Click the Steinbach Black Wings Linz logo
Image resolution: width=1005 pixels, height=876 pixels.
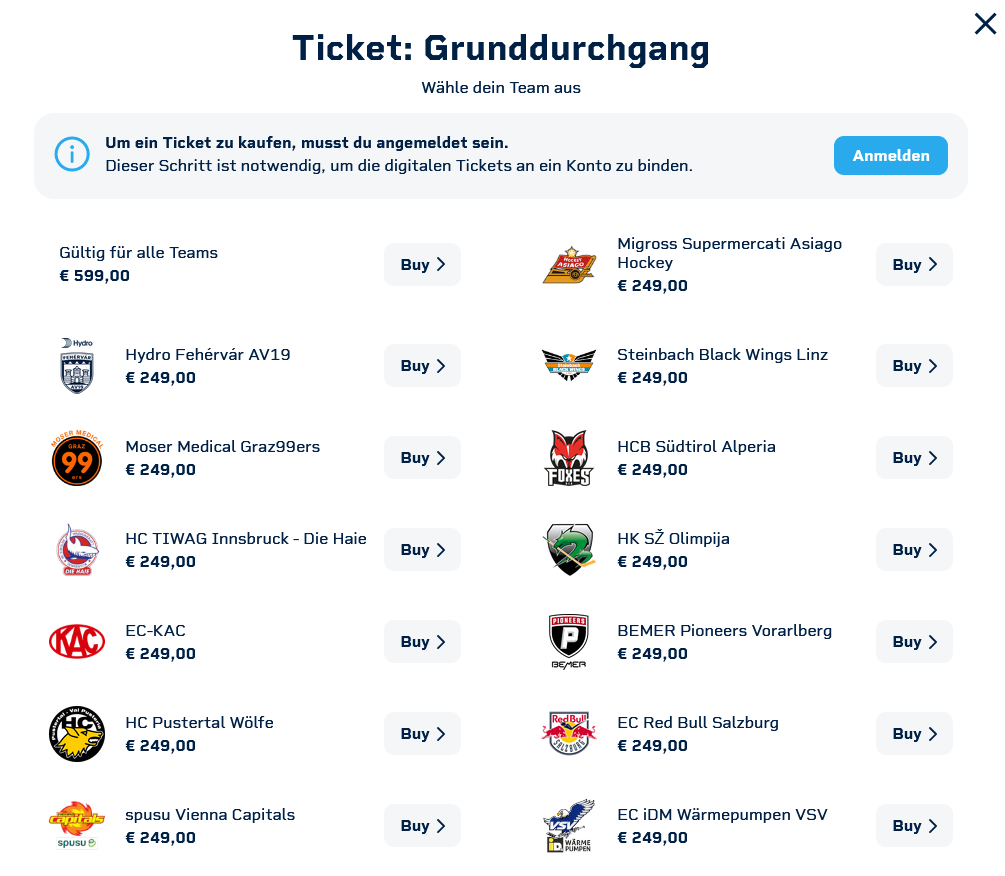(569, 366)
